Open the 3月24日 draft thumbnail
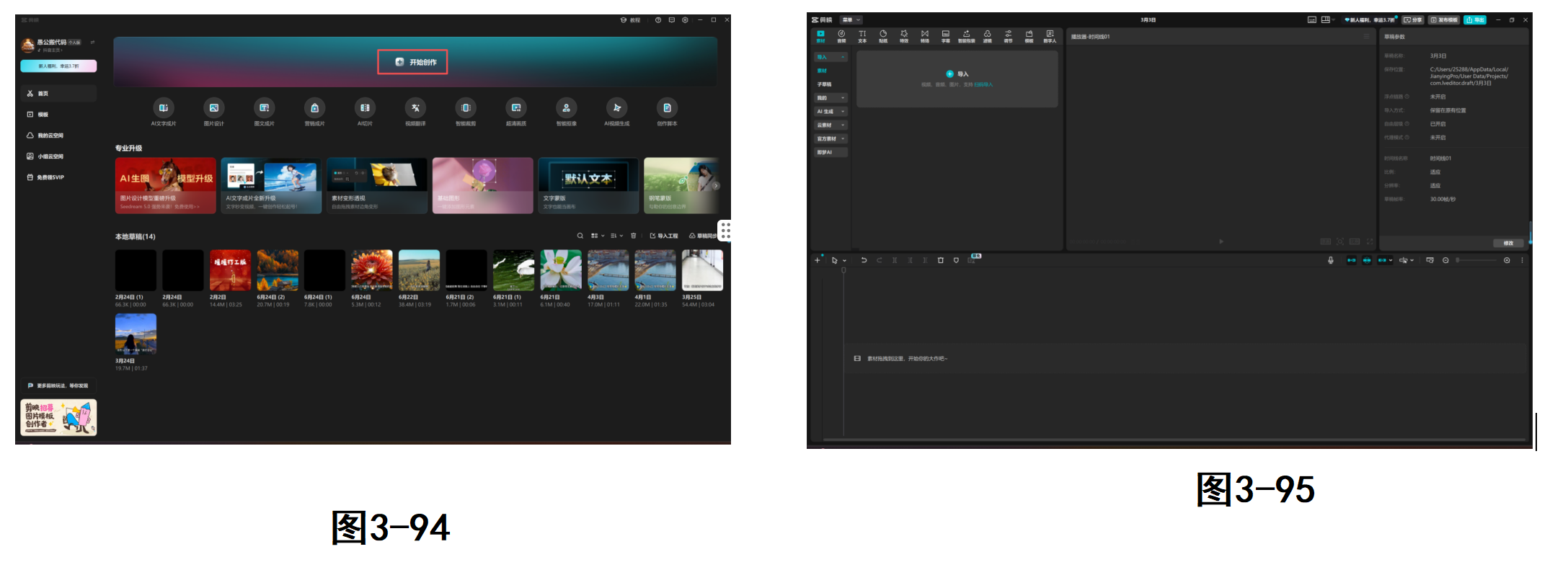Image resolution: width=1568 pixels, height=575 pixels. click(136, 334)
